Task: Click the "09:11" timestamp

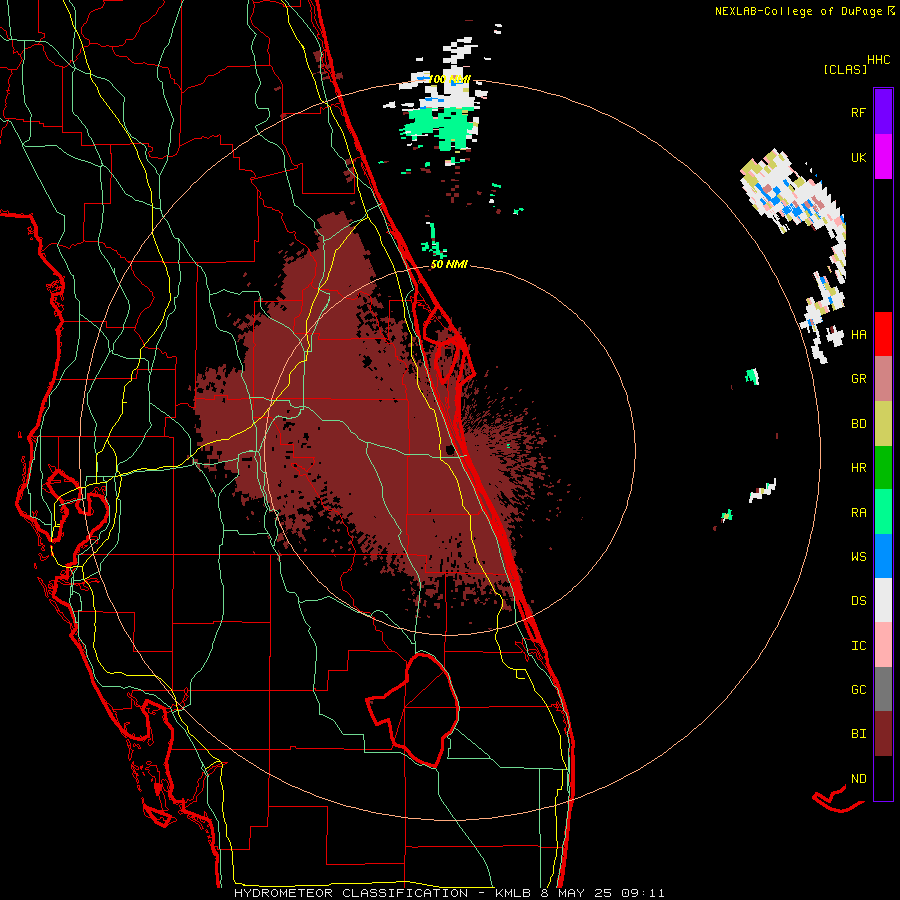Action: point(642,893)
